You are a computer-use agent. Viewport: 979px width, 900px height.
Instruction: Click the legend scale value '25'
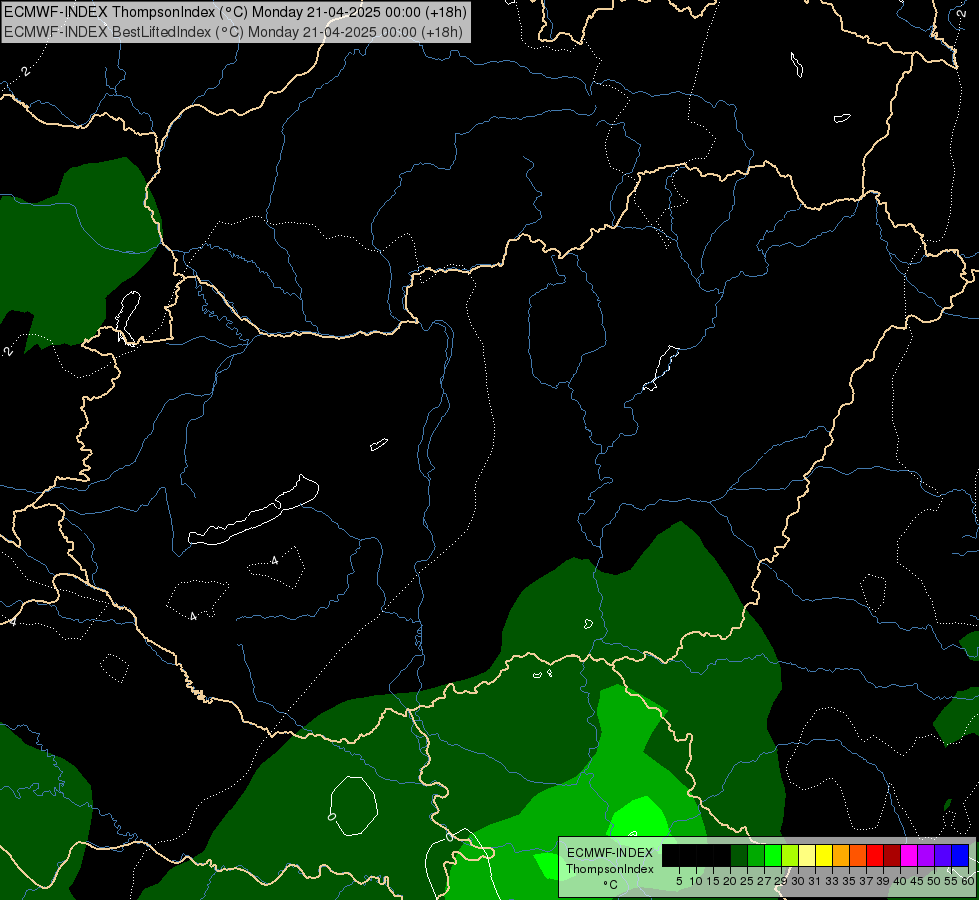point(747,881)
